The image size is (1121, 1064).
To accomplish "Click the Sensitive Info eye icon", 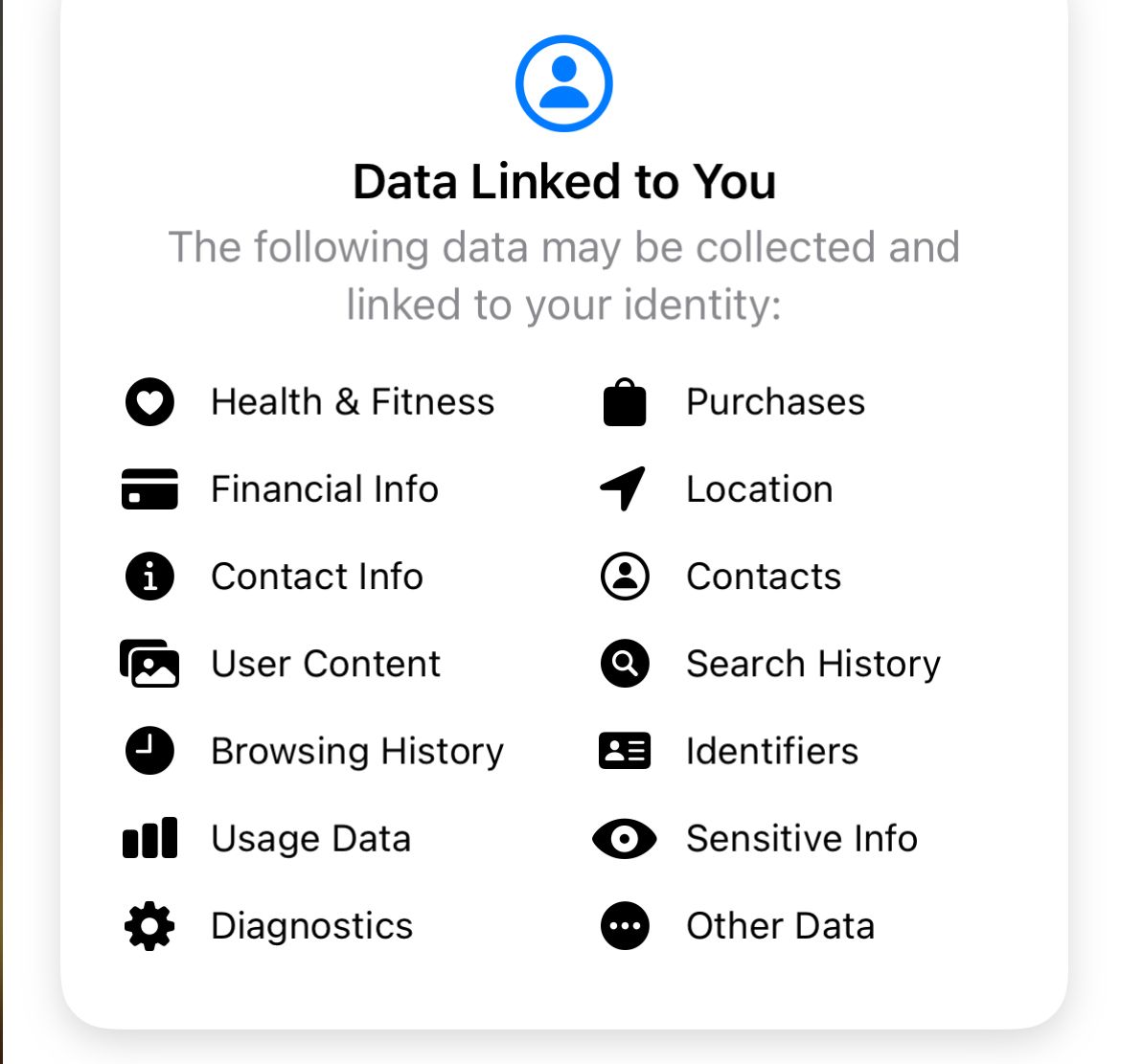I will [623, 839].
